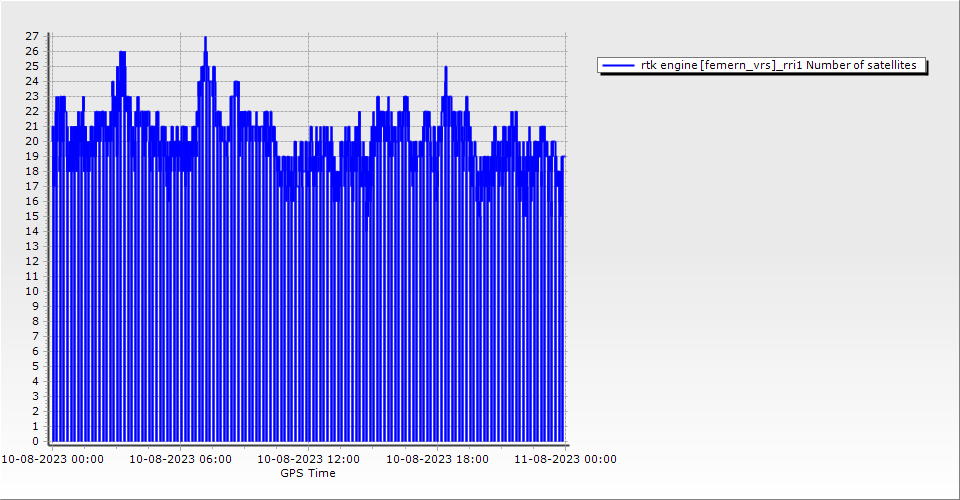
Task: Pick the 10-08-2023 18:00 axis label
Action: click(x=437, y=459)
